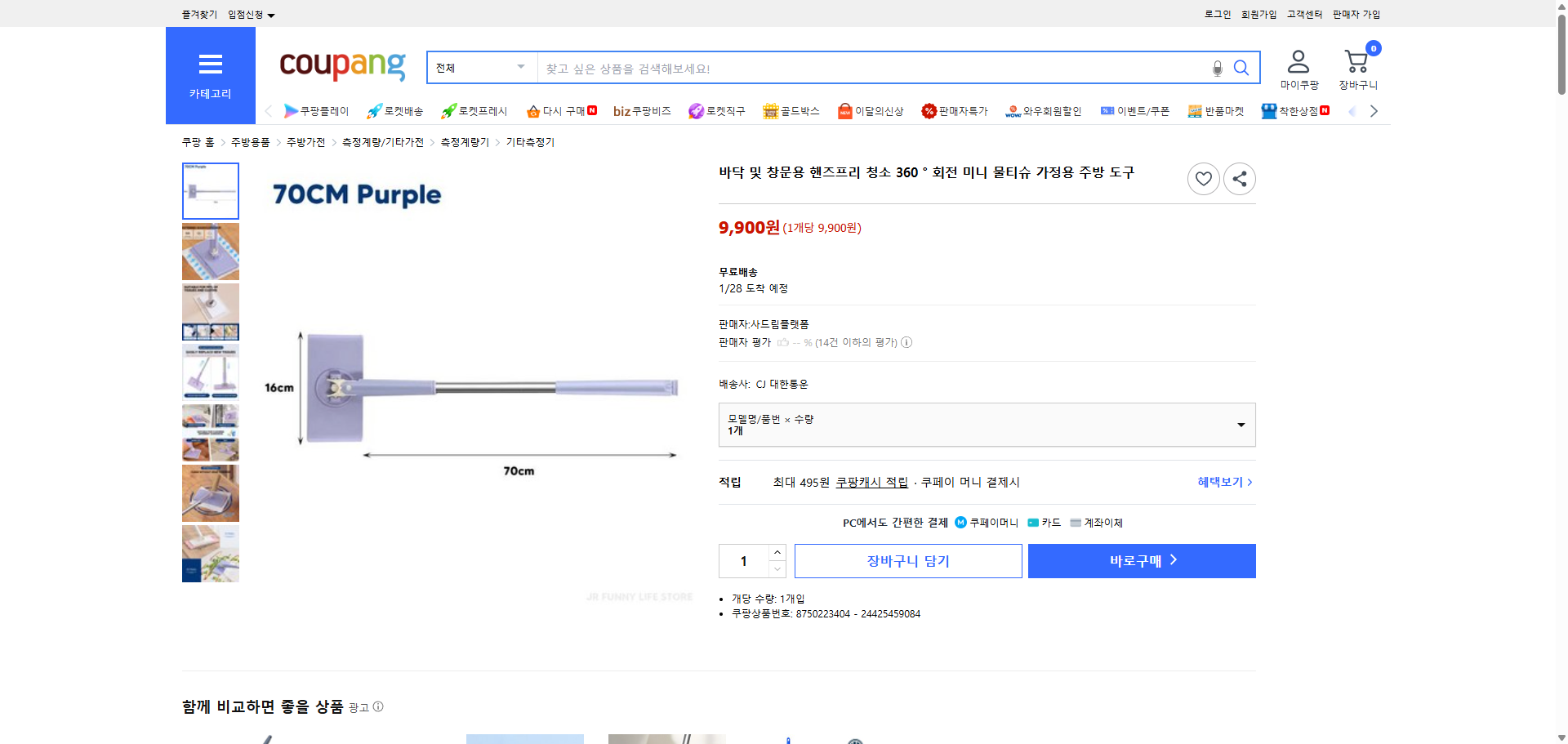Viewport: 1568px width, 744px height.
Task: Open 마이쿠팡 account icon
Action: pos(1297,60)
